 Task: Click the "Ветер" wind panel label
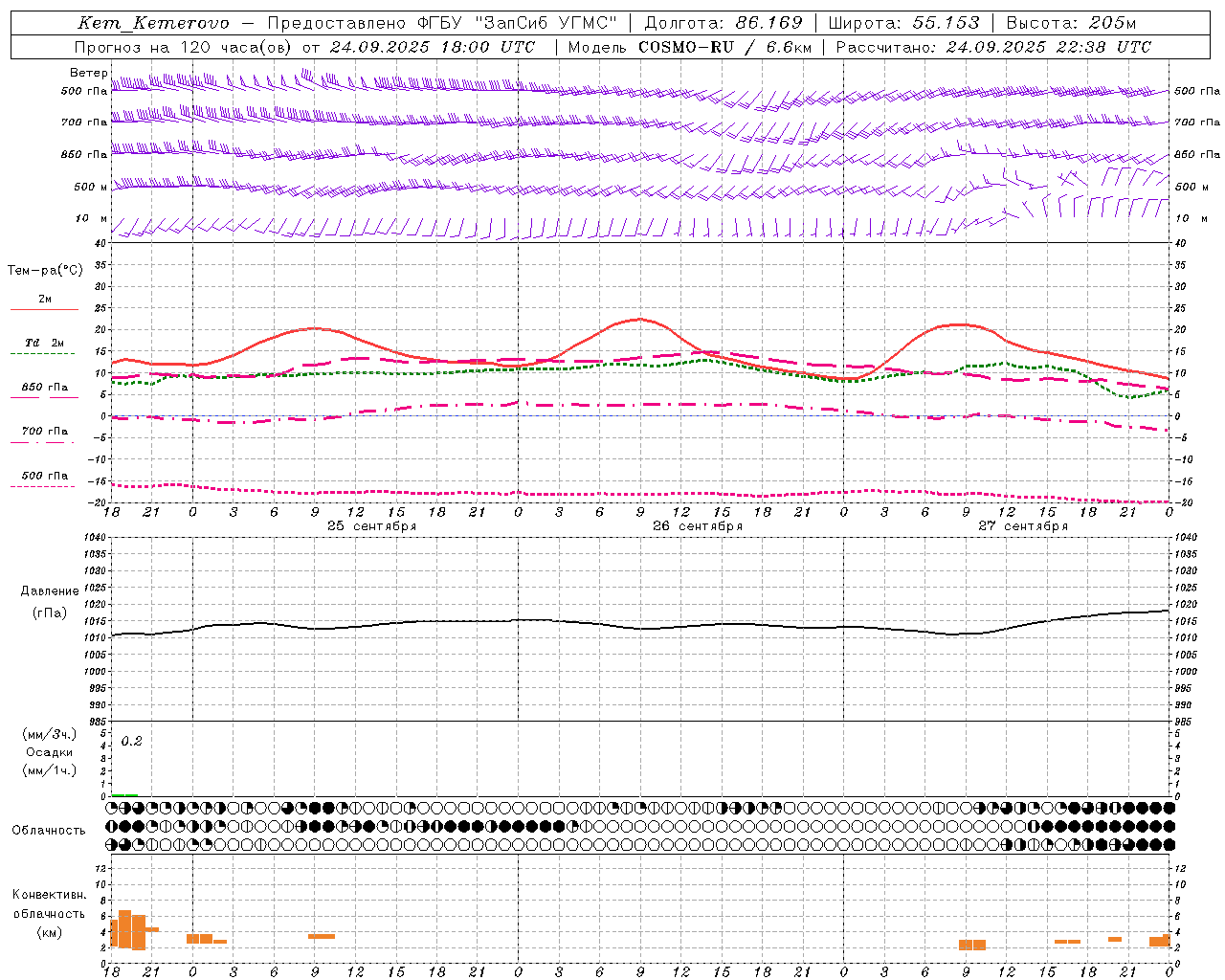[x=88, y=73]
